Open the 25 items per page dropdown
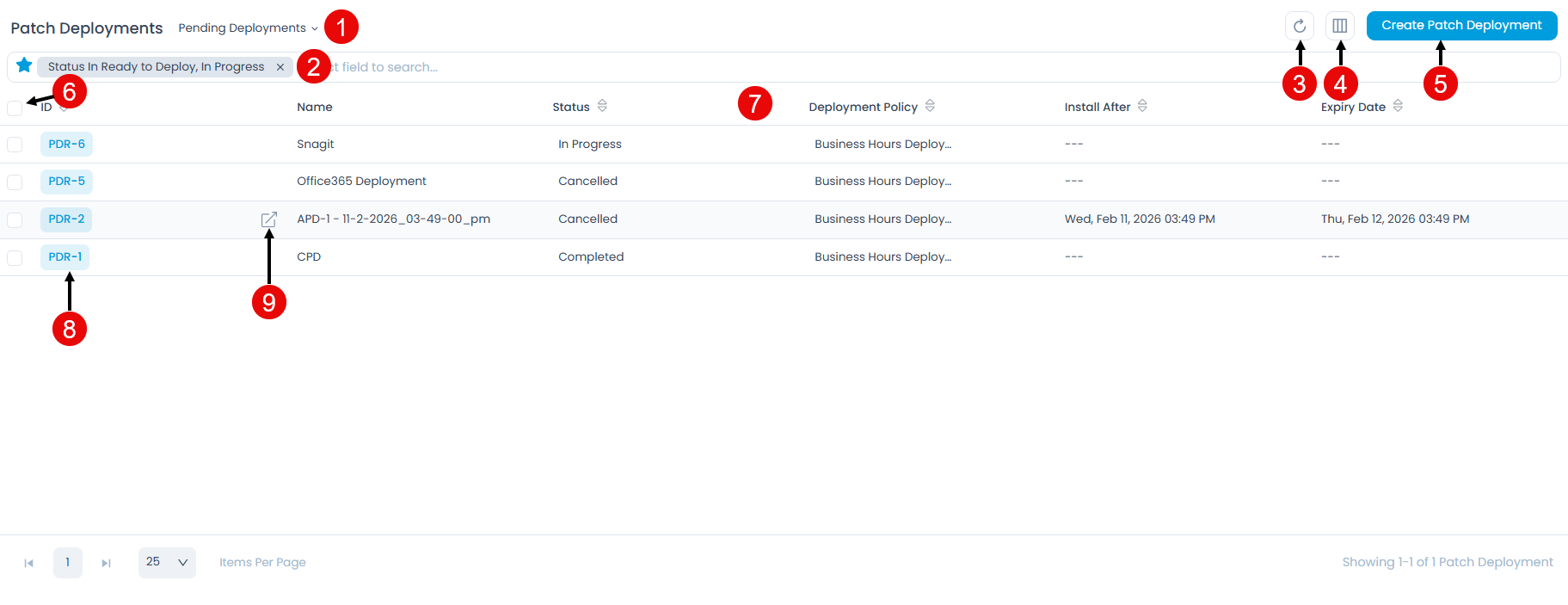Screen dimensions: 1568x605 (x=167, y=563)
